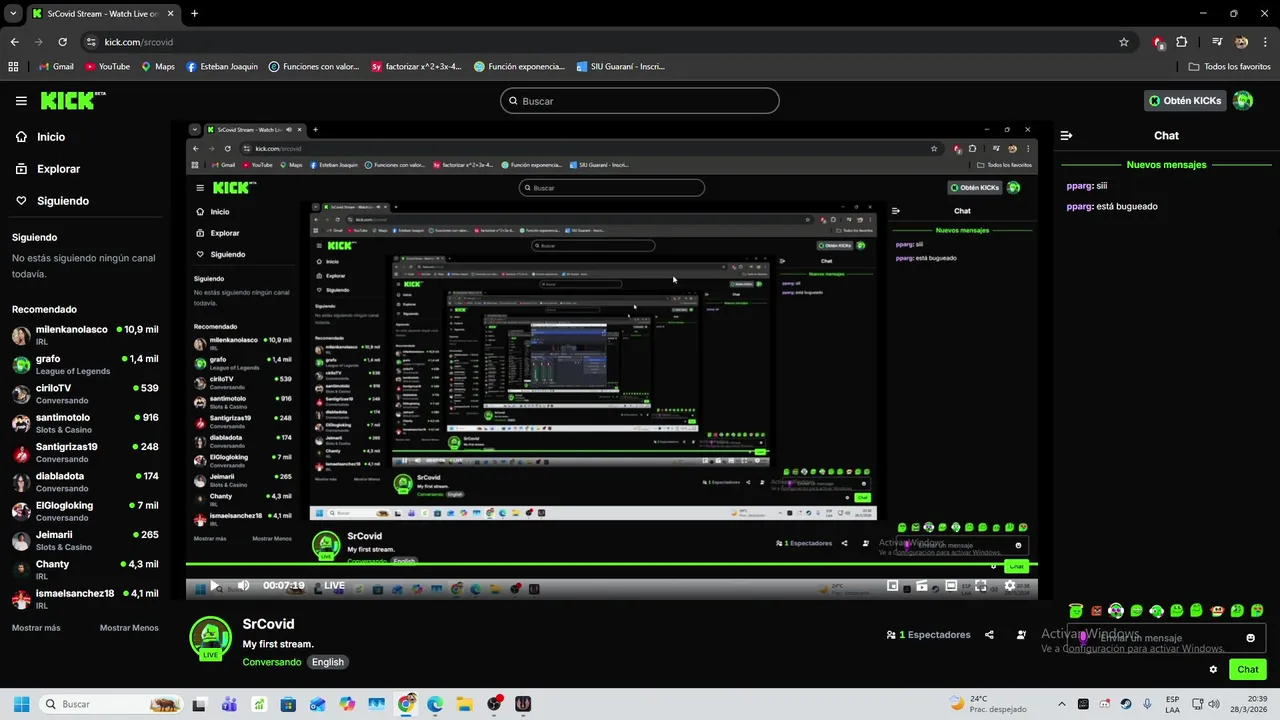The width and height of the screenshot is (1280, 720).
Task: Open ismaelsanchez18 recommended channel
Action: click(x=85, y=599)
